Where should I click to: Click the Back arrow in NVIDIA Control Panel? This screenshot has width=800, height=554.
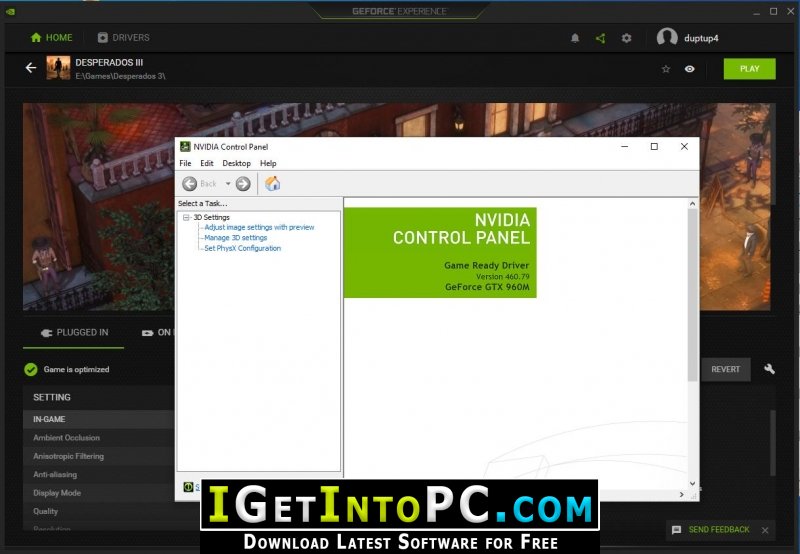[x=190, y=184]
